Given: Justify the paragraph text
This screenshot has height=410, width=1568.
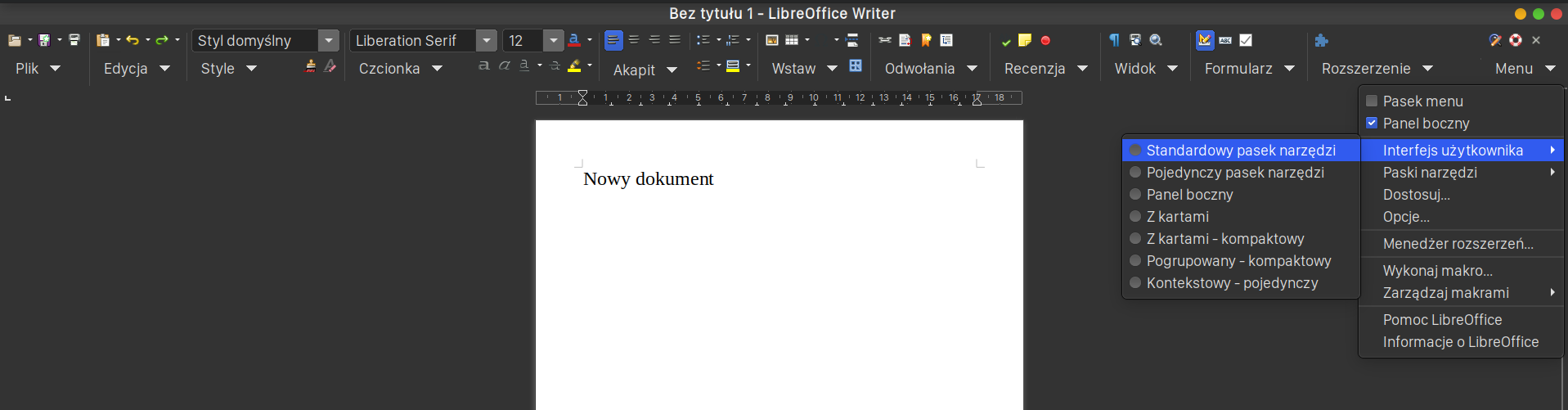Looking at the screenshot, I should point(675,40).
